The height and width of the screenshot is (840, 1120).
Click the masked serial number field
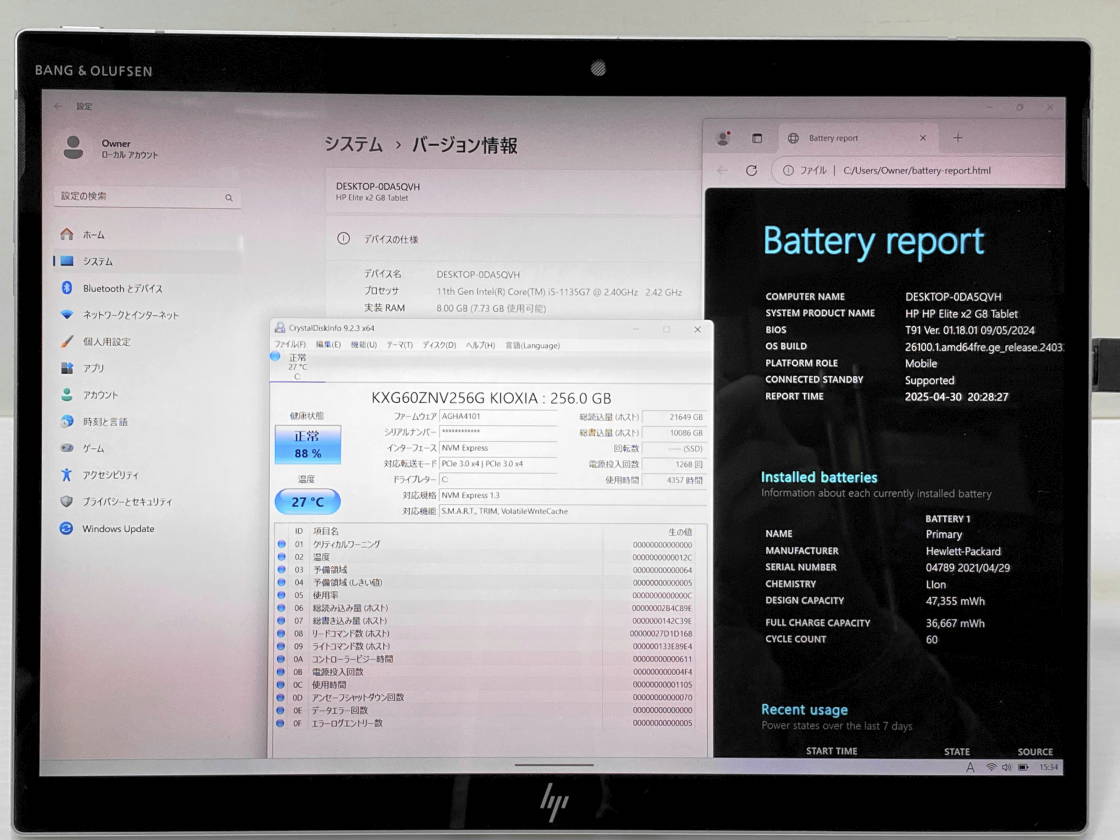(498, 432)
